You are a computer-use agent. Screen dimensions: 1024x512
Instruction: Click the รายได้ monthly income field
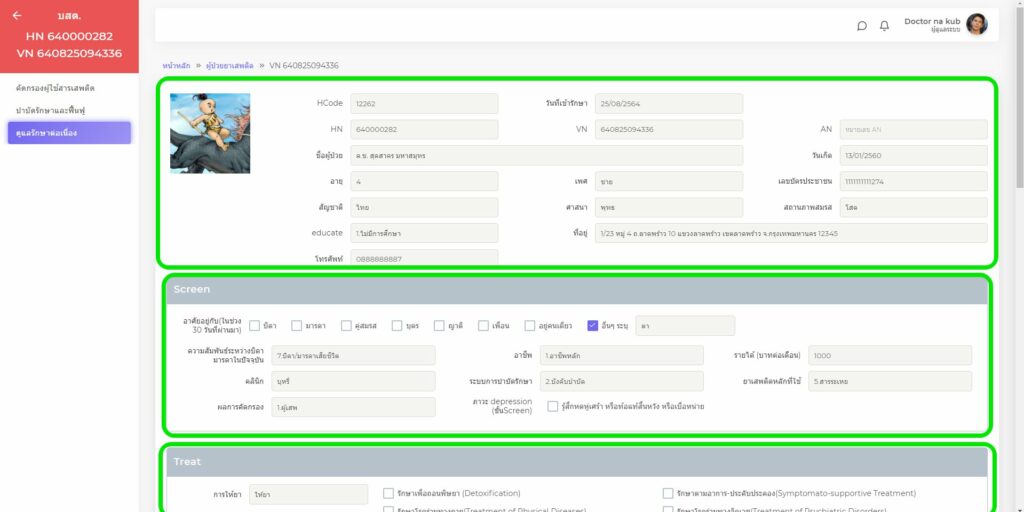[890, 355]
